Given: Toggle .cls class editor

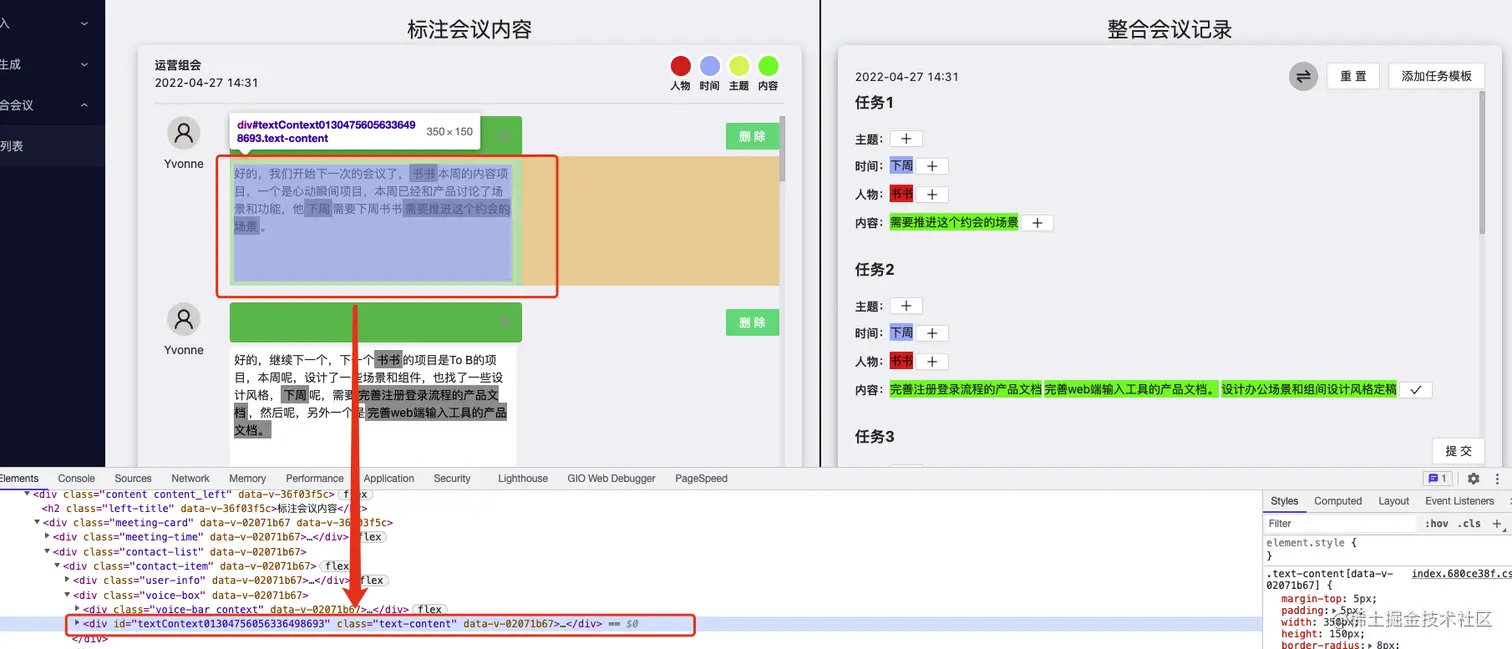Looking at the screenshot, I should click(x=1469, y=524).
